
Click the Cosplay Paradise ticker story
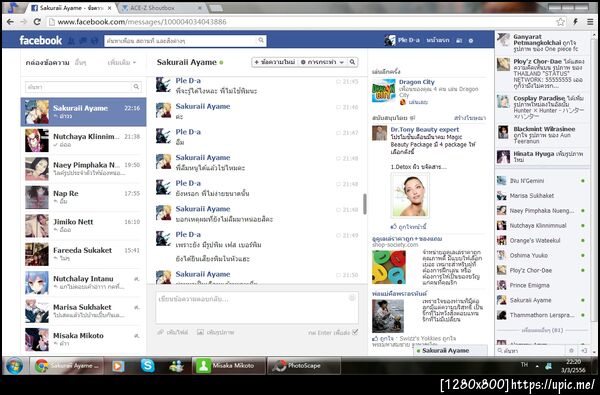[x=542, y=107]
